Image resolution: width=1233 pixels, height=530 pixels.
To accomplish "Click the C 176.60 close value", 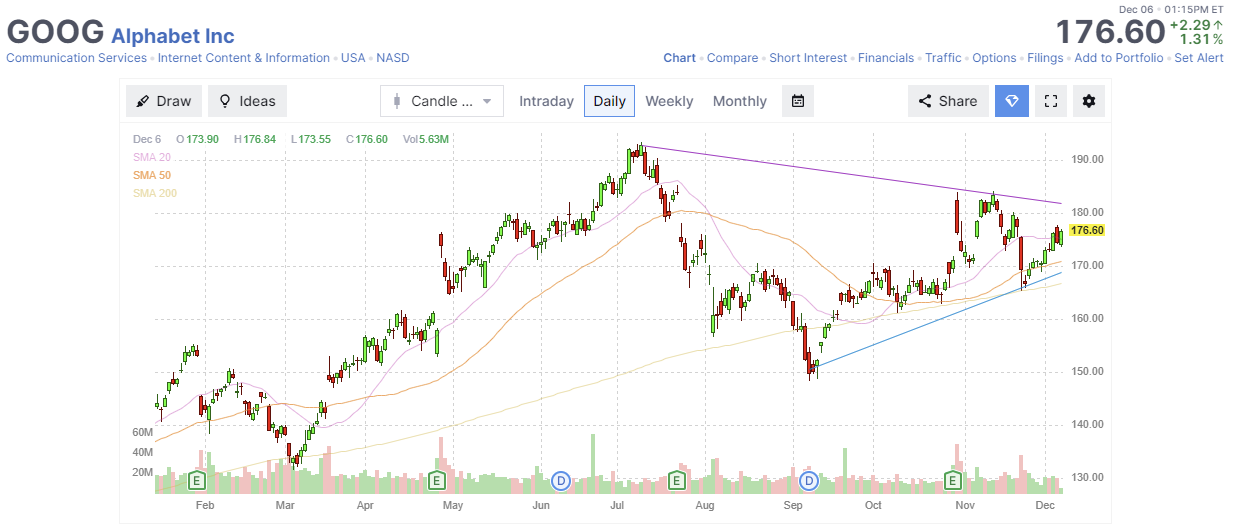I will (x=367, y=139).
